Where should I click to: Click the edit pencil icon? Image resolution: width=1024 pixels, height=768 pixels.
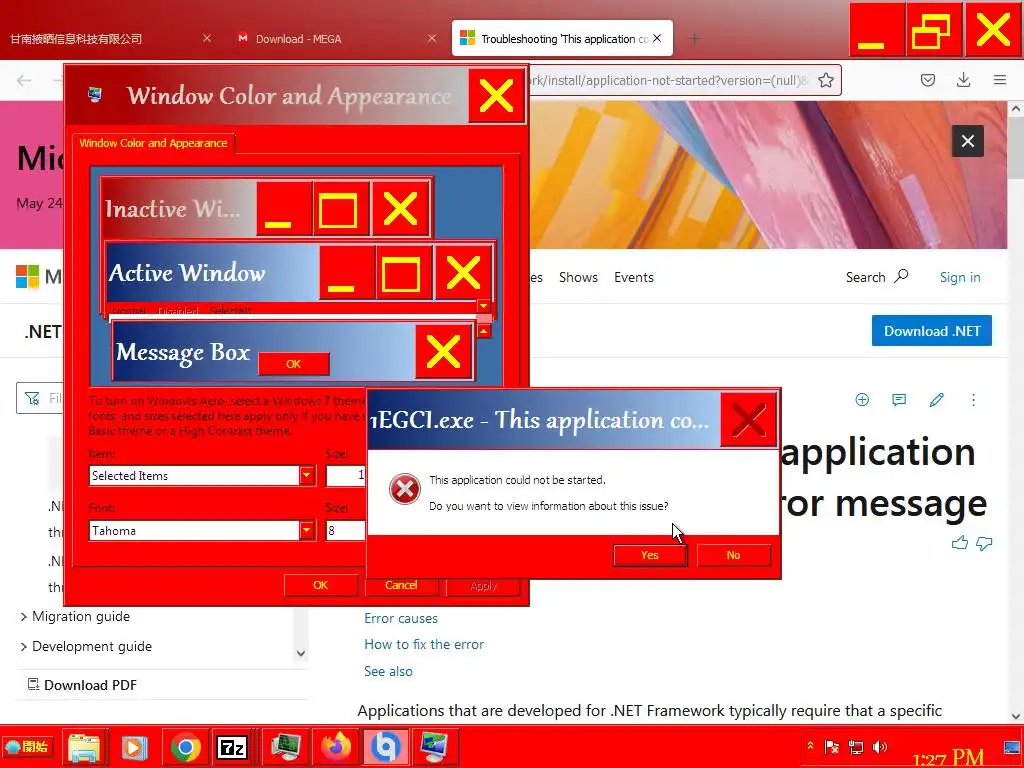pos(936,400)
